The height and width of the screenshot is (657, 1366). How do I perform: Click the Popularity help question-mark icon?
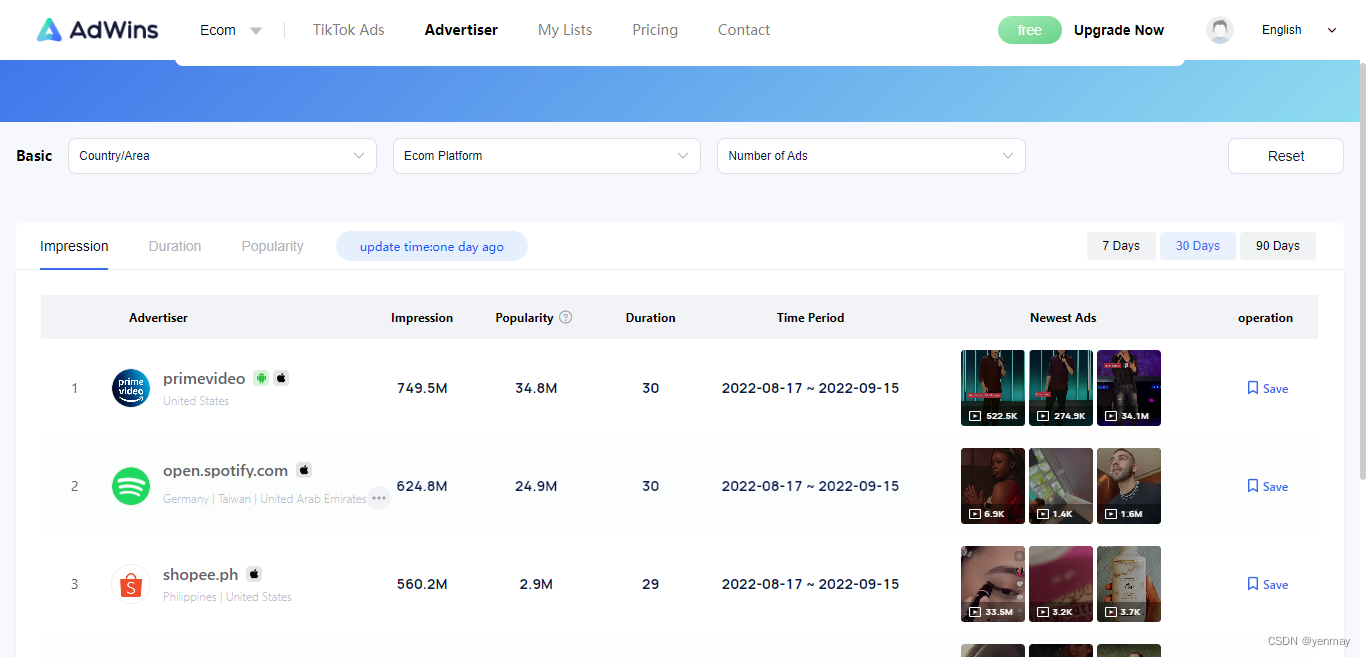pos(565,317)
